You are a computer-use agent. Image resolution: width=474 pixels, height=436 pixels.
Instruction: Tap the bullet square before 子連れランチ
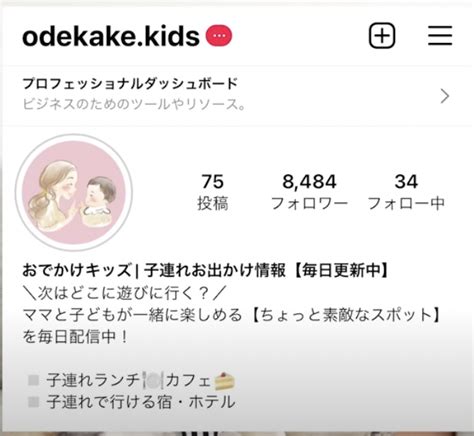point(33,380)
